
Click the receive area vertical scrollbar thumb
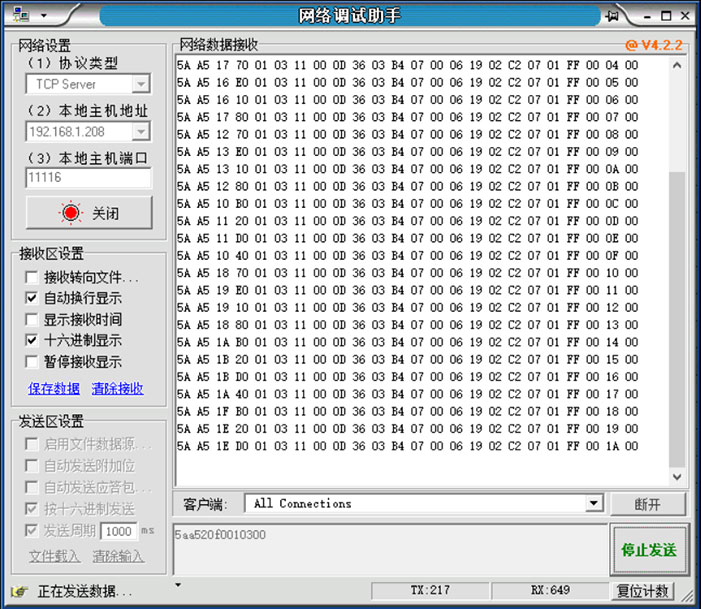click(677, 319)
